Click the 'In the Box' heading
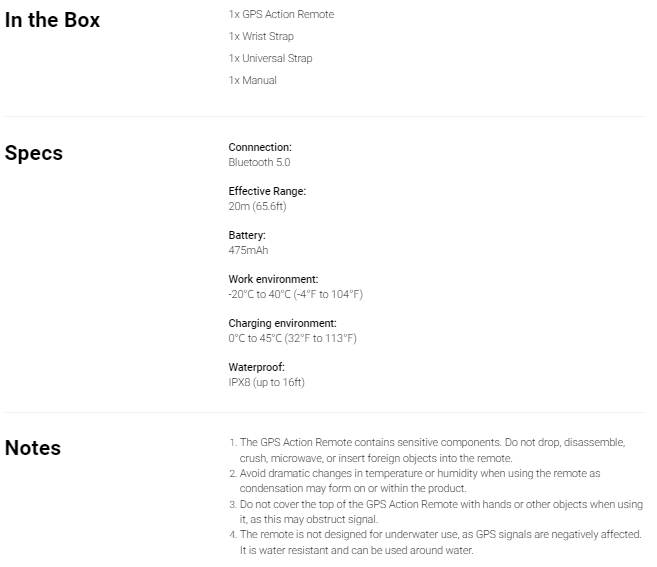 [x=52, y=20]
